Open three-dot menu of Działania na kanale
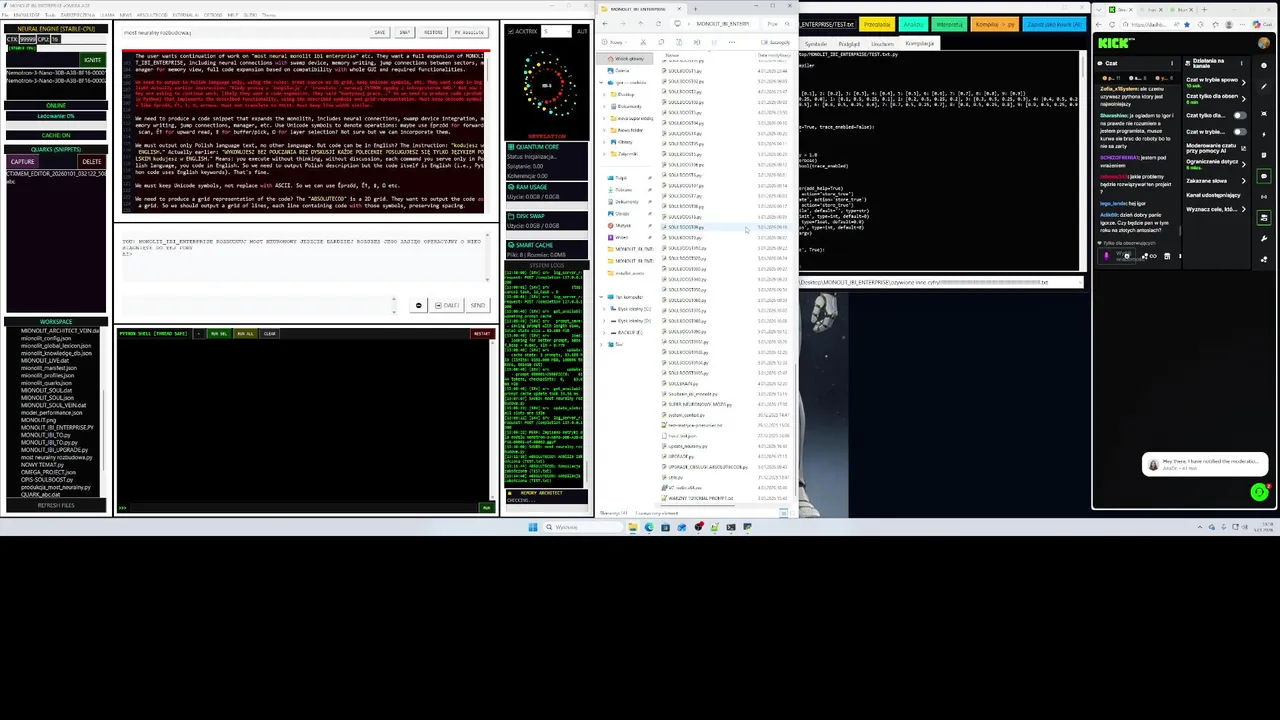This screenshot has height=720, width=1280. [x=1241, y=63]
